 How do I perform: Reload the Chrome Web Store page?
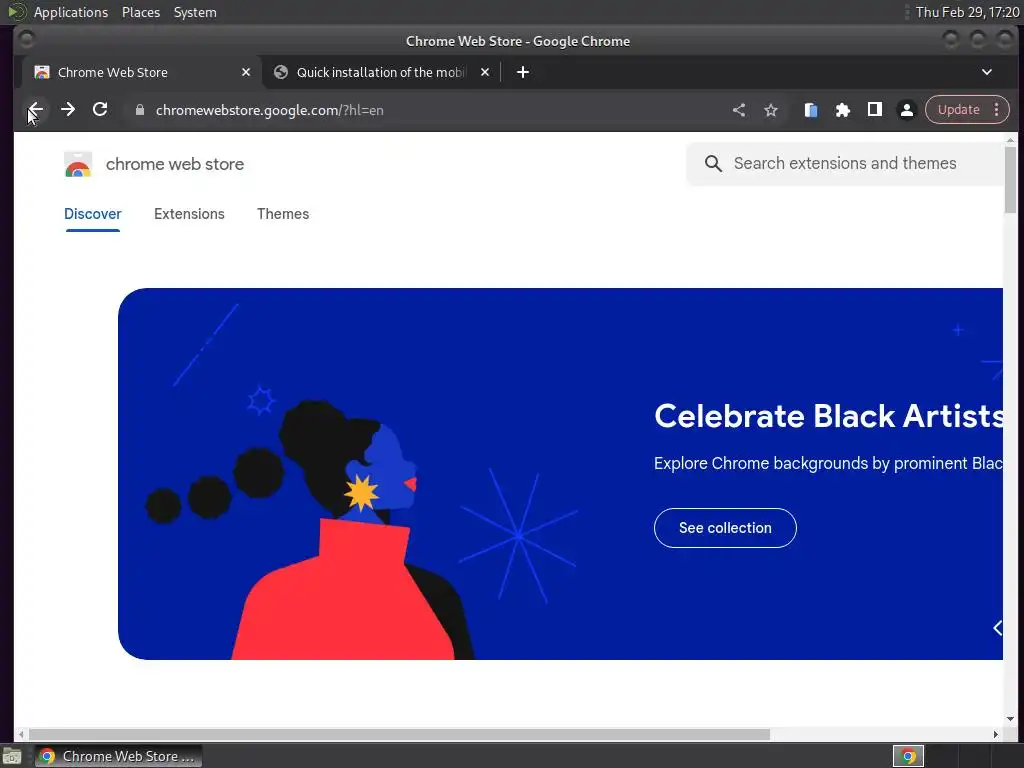(100, 110)
